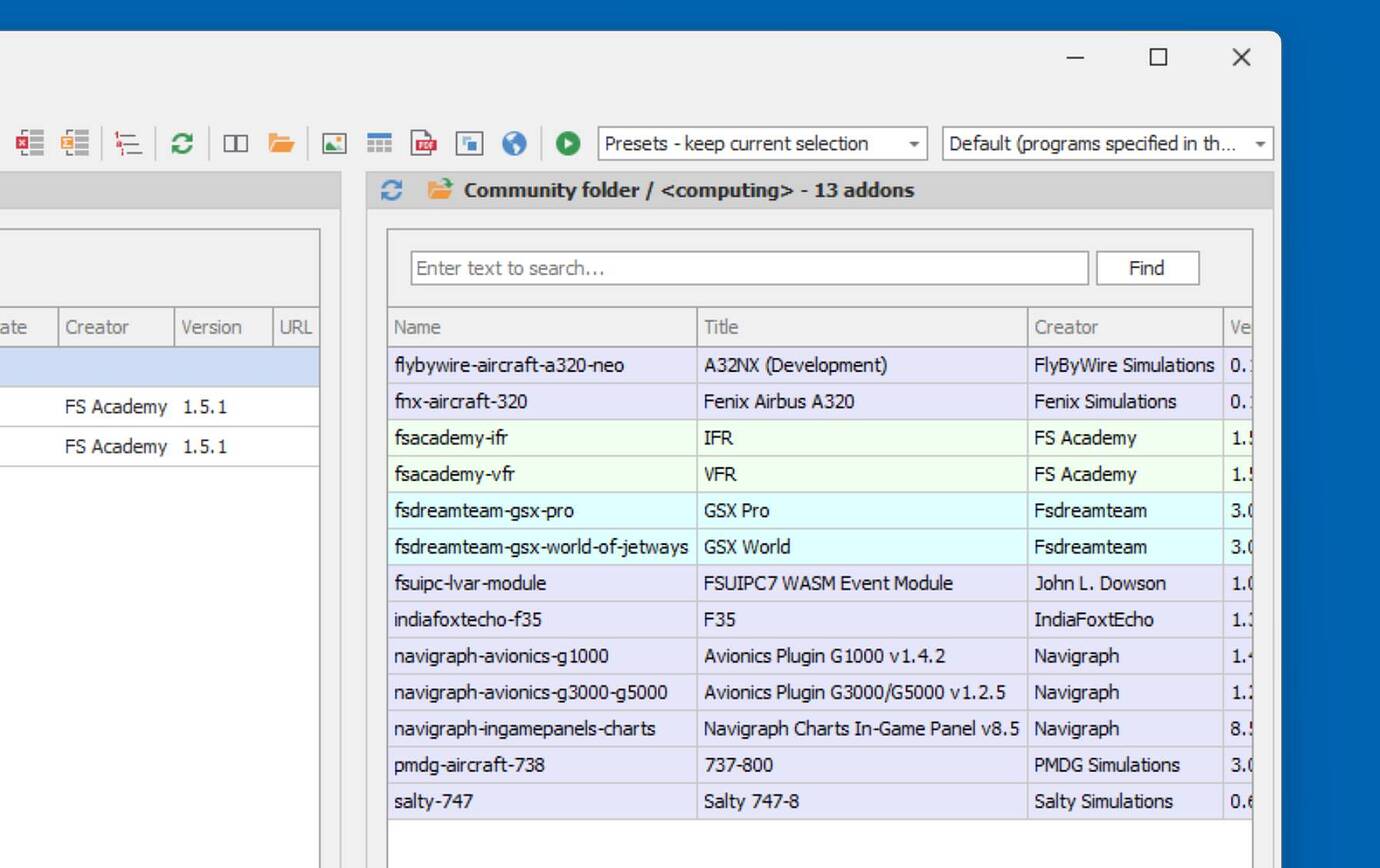Launch the simulator with the green play icon
Screen dimensions: 1380x868
(567, 143)
